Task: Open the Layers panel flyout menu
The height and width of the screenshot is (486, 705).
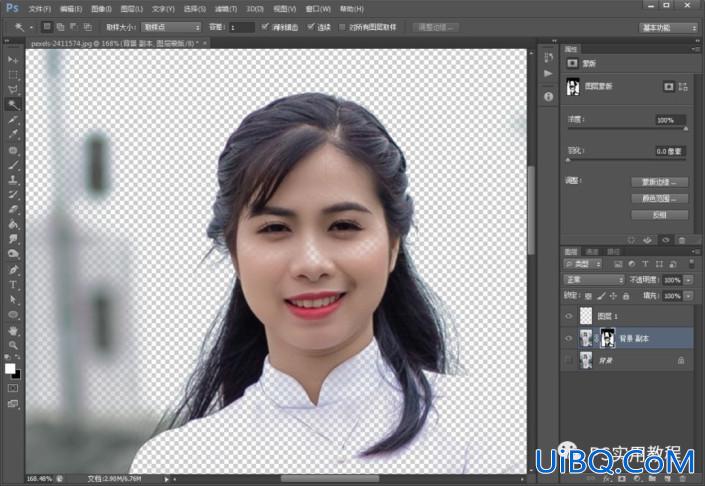Action: (696, 251)
